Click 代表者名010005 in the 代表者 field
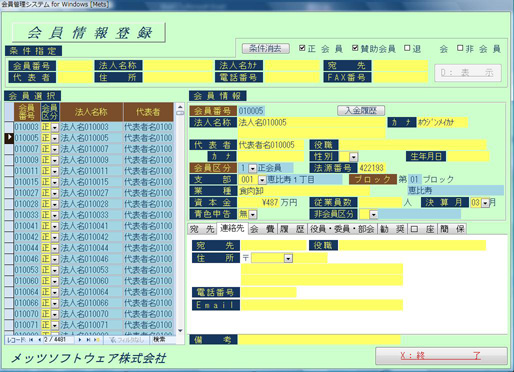The width and height of the screenshot is (514, 372). click(266, 145)
